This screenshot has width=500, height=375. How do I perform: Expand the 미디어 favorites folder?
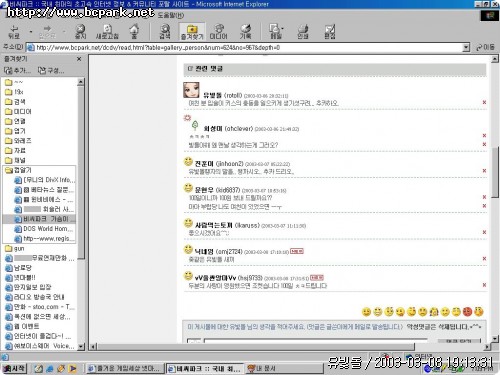pos(18,111)
